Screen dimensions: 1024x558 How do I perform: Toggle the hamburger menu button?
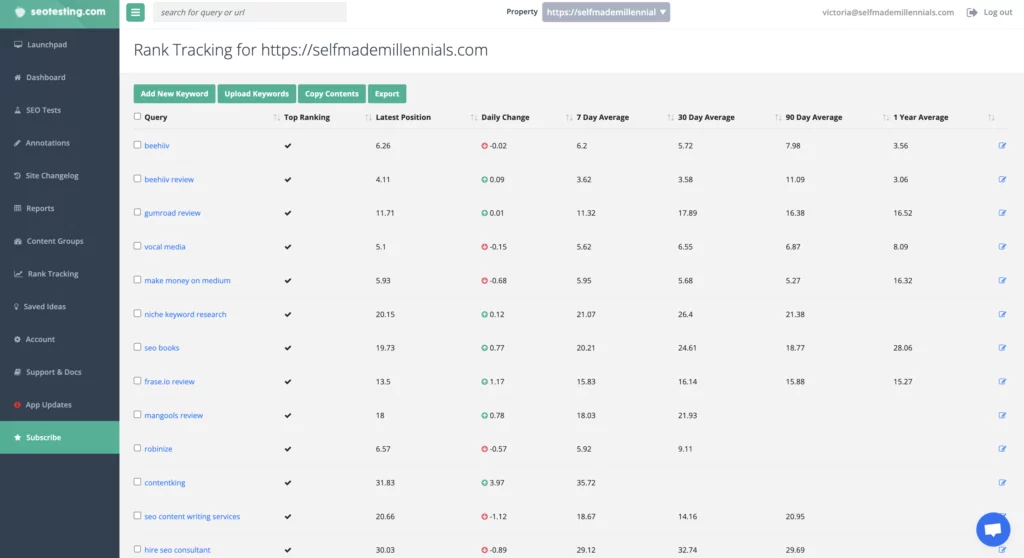click(135, 12)
